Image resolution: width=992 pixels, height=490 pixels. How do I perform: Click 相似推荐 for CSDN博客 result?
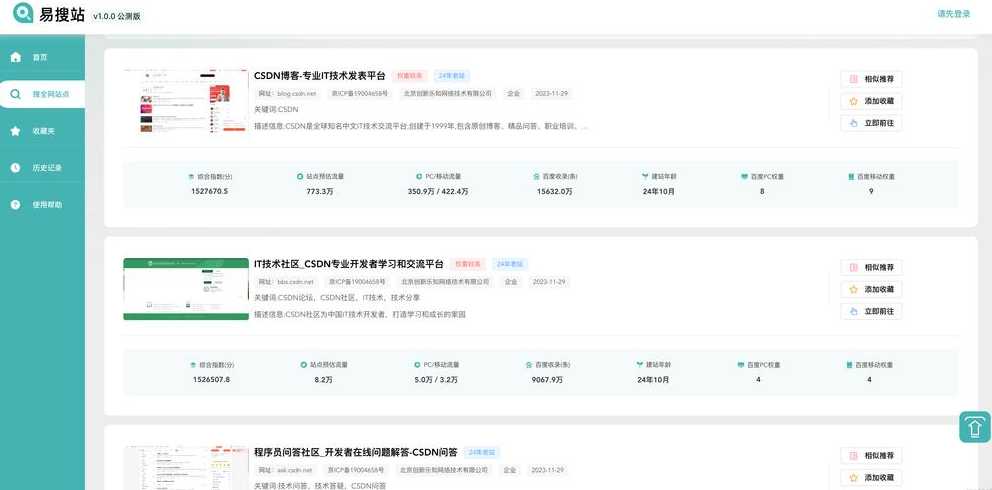pos(871,79)
